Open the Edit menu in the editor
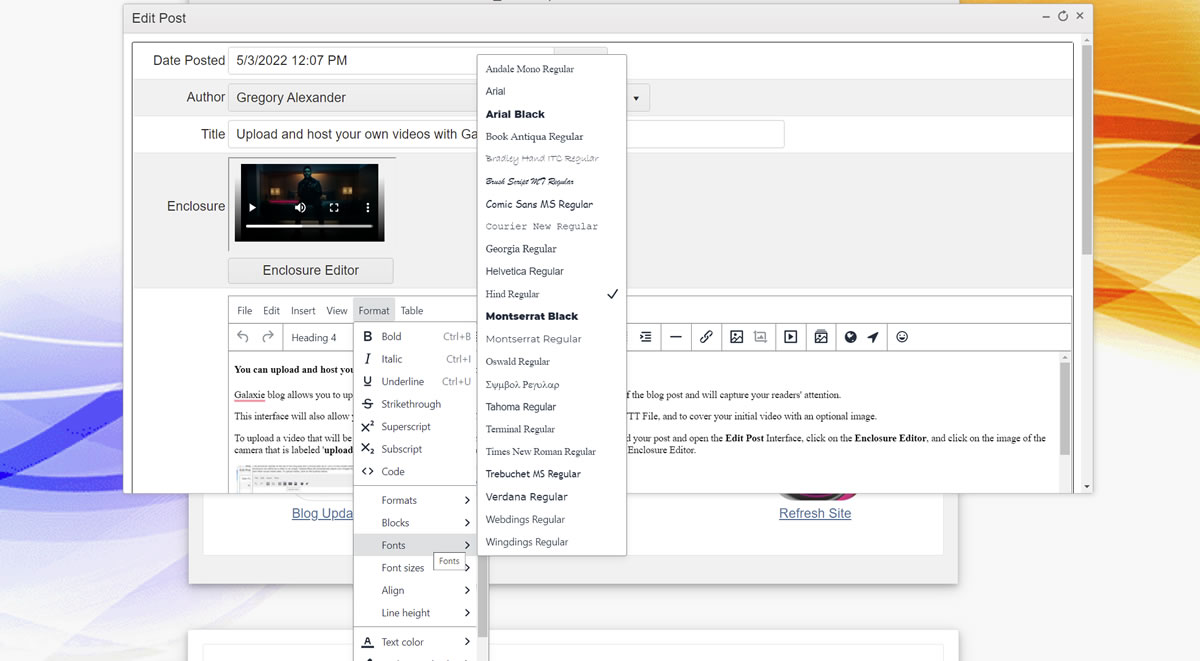1200x661 pixels. click(x=271, y=311)
